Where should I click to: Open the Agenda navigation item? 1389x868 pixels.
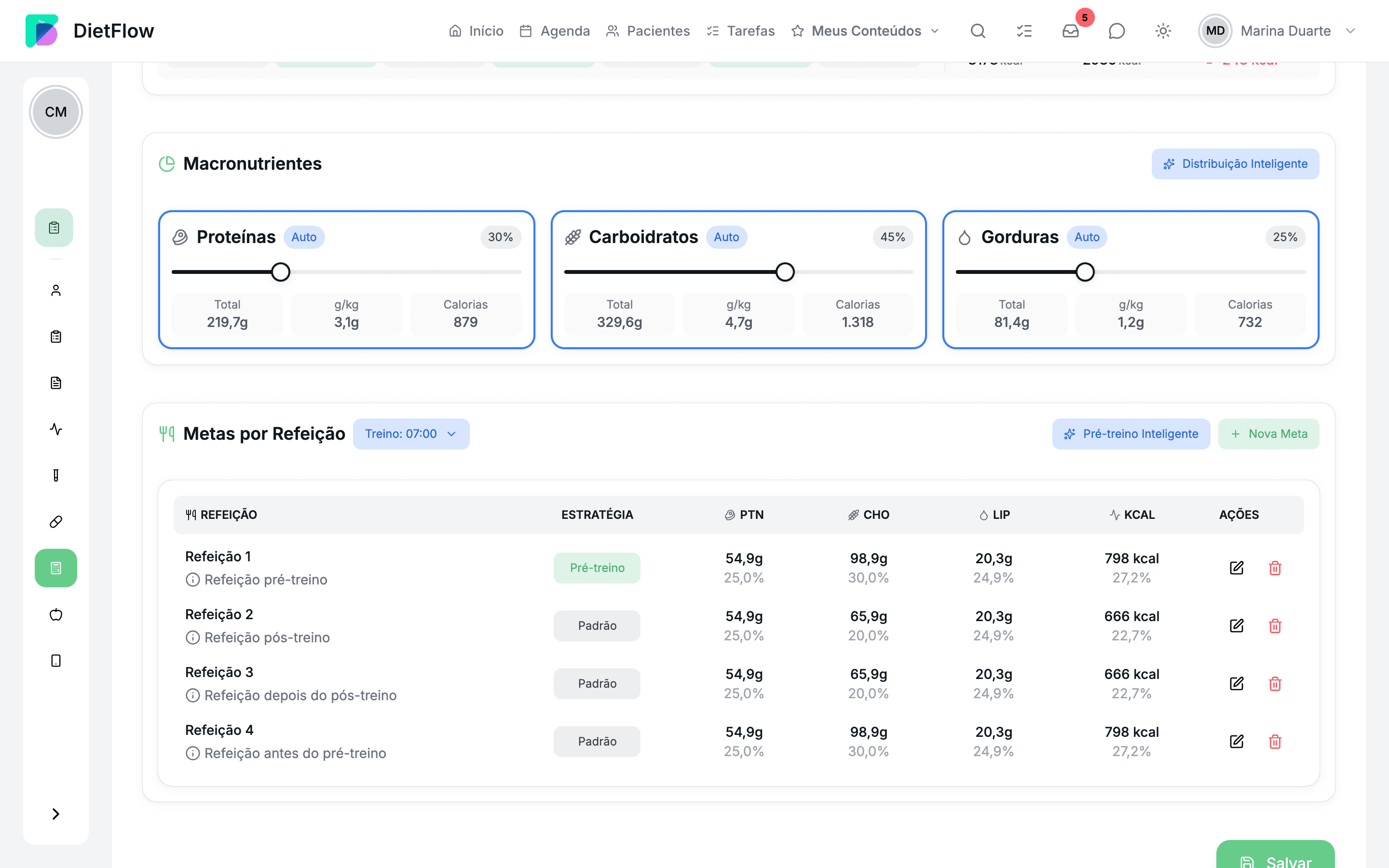pyautogui.click(x=555, y=31)
